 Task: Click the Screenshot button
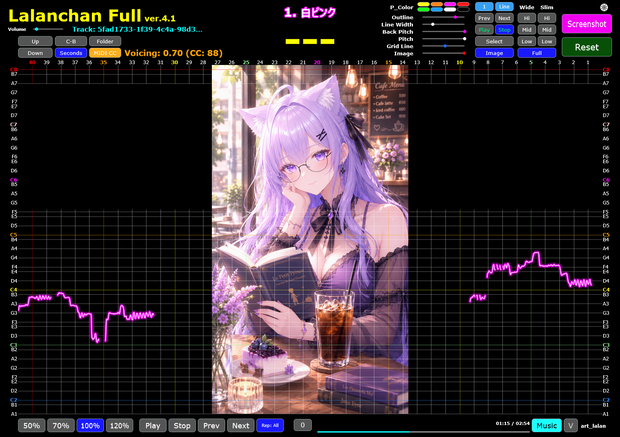[586, 24]
